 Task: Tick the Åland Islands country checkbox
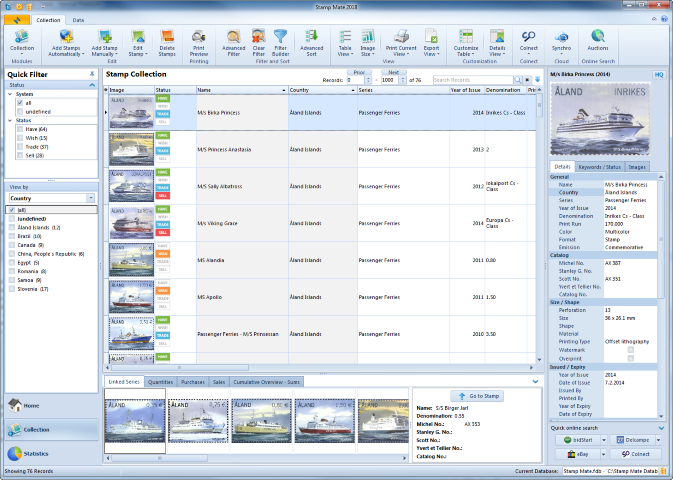tap(11, 228)
